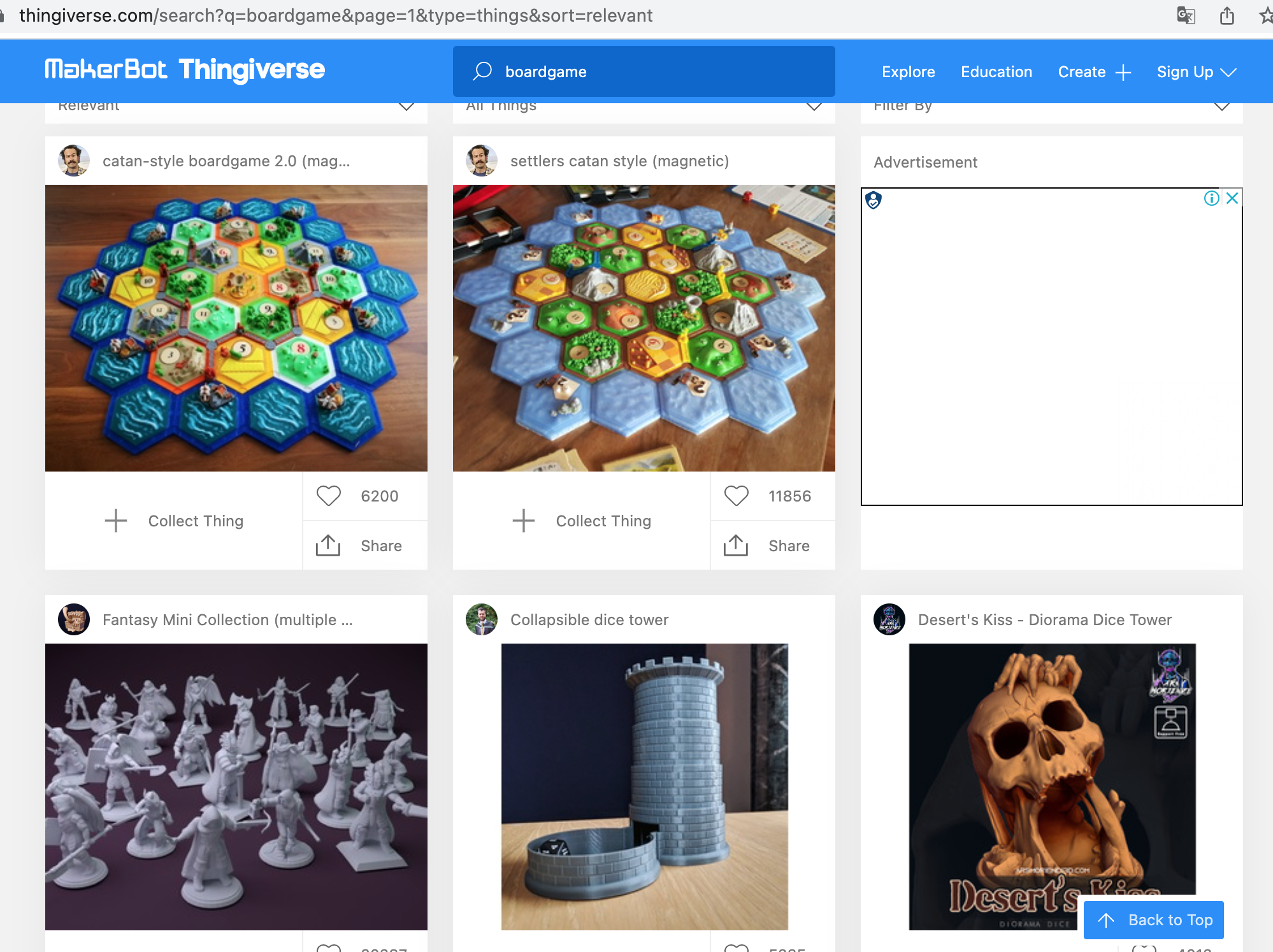Click the Create plus icon
The width and height of the screenshot is (1273, 952).
coord(1123,73)
